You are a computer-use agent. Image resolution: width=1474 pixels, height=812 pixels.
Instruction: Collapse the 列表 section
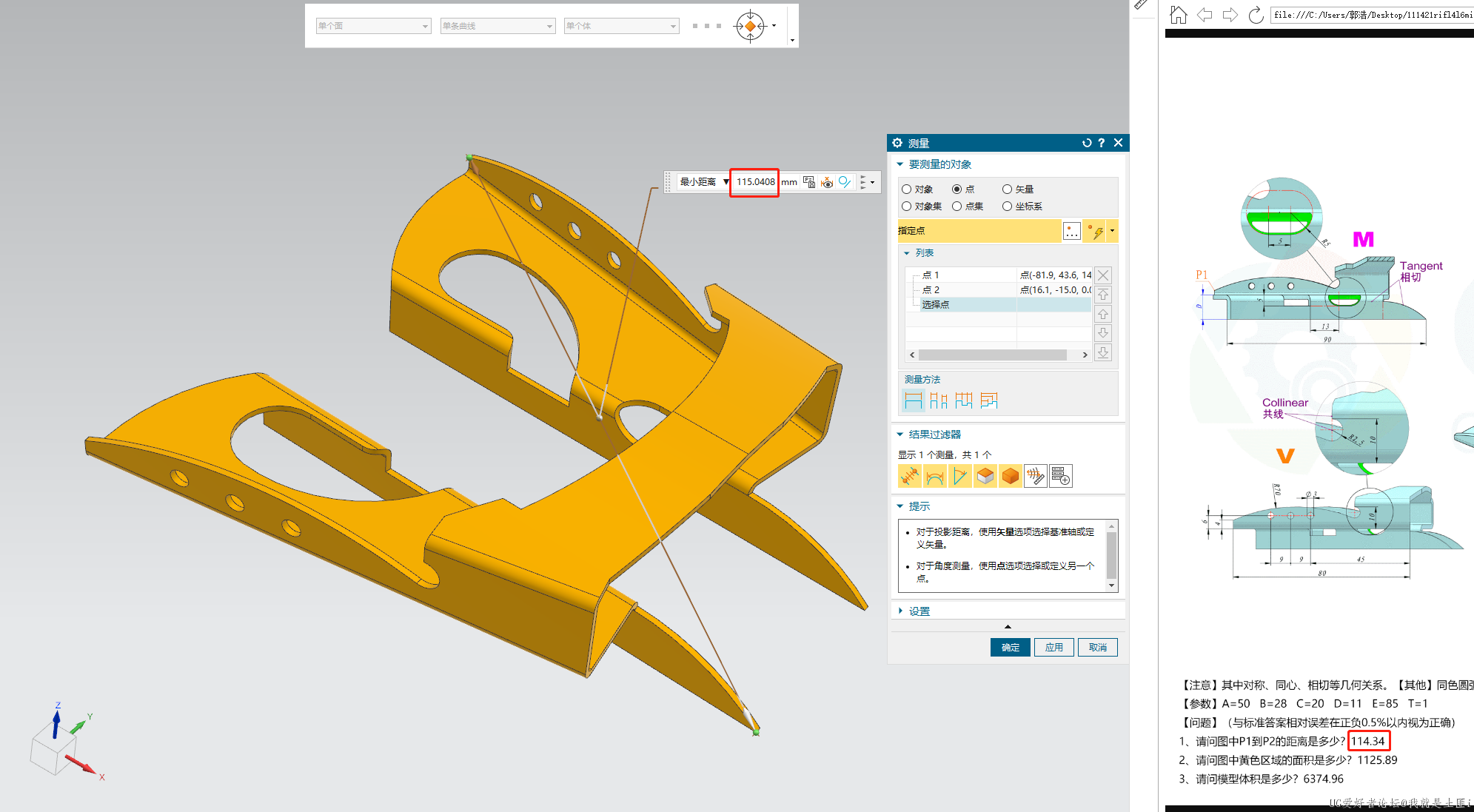pos(906,253)
